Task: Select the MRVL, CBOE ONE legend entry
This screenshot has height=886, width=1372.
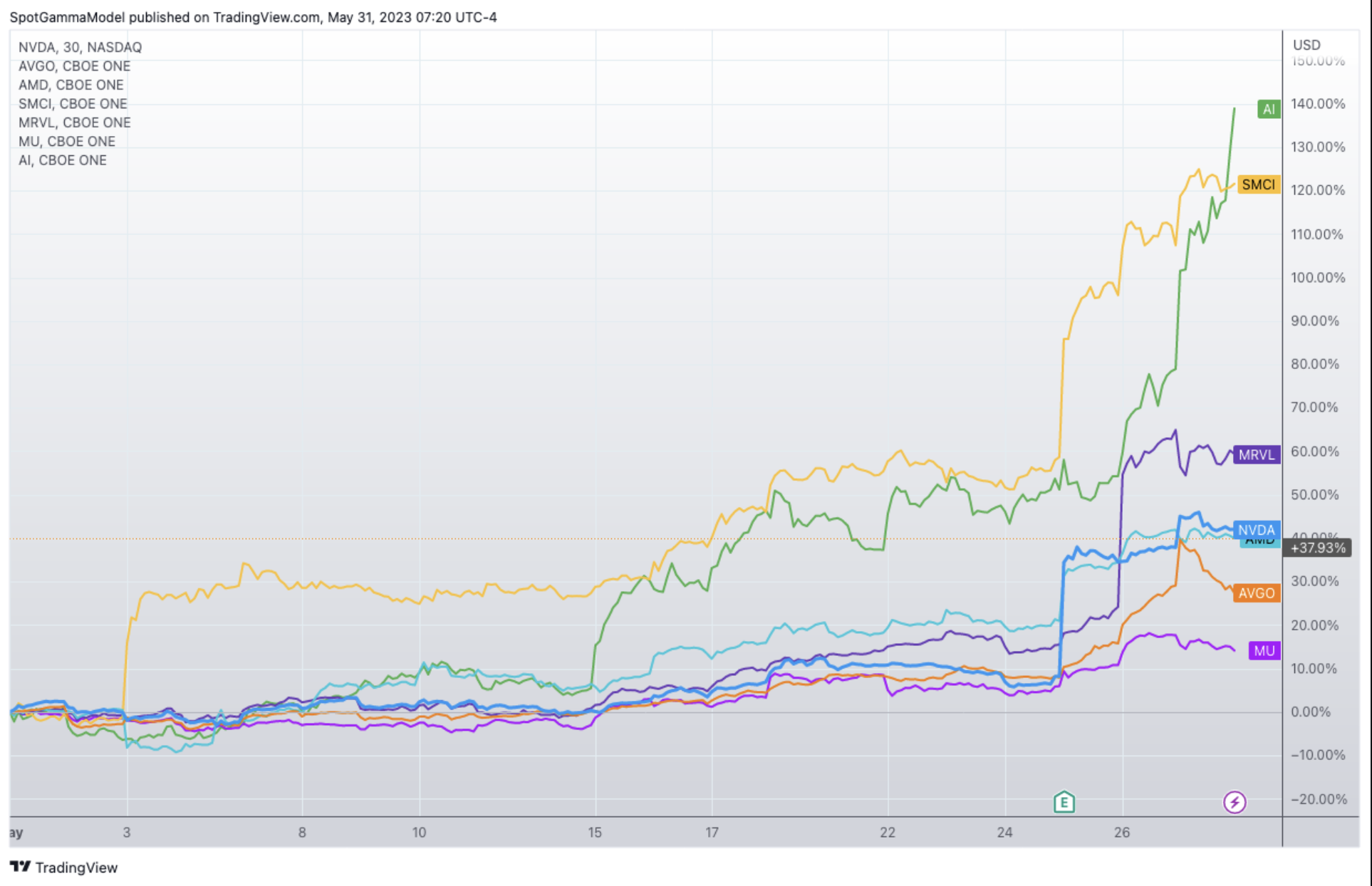Action: (x=74, y=123)
